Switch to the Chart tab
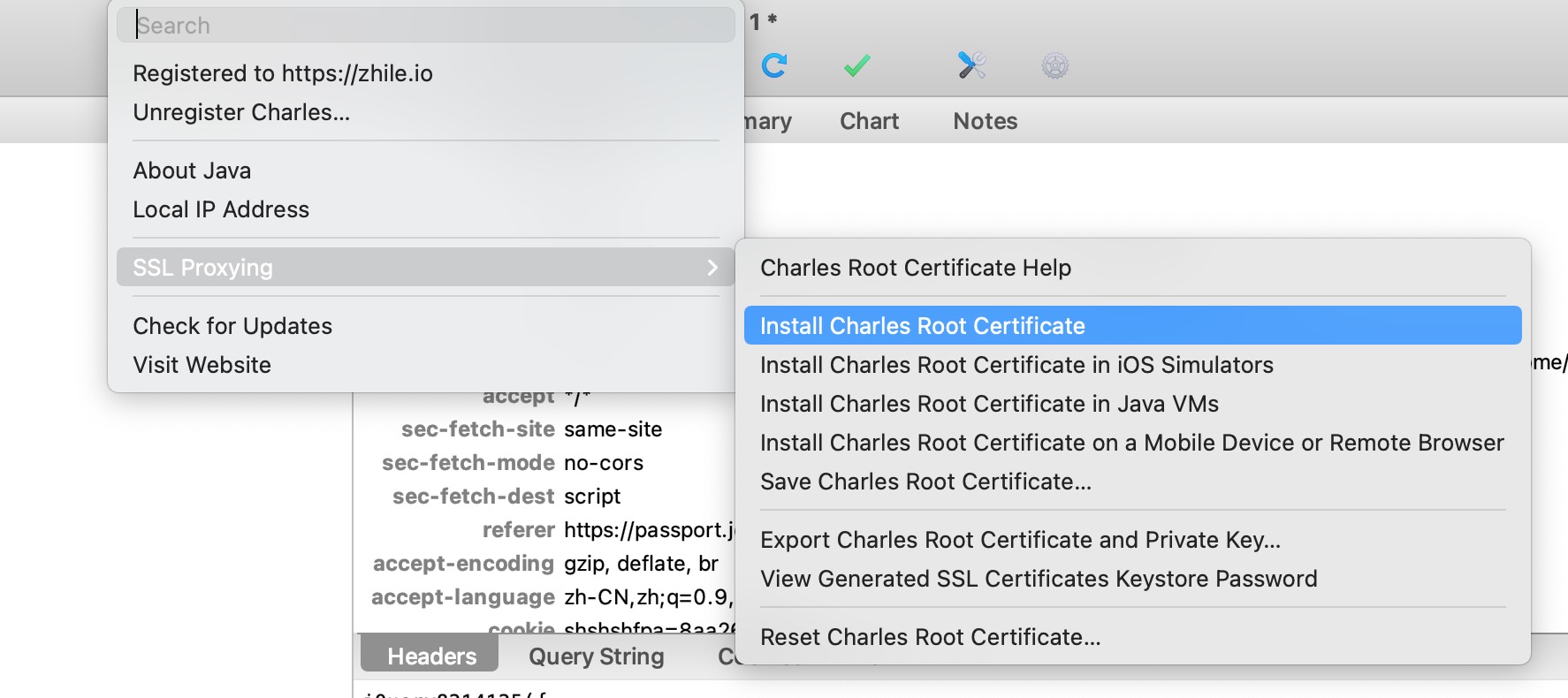The width and height of the screenshot is (1568, 698). pos(869,121)
